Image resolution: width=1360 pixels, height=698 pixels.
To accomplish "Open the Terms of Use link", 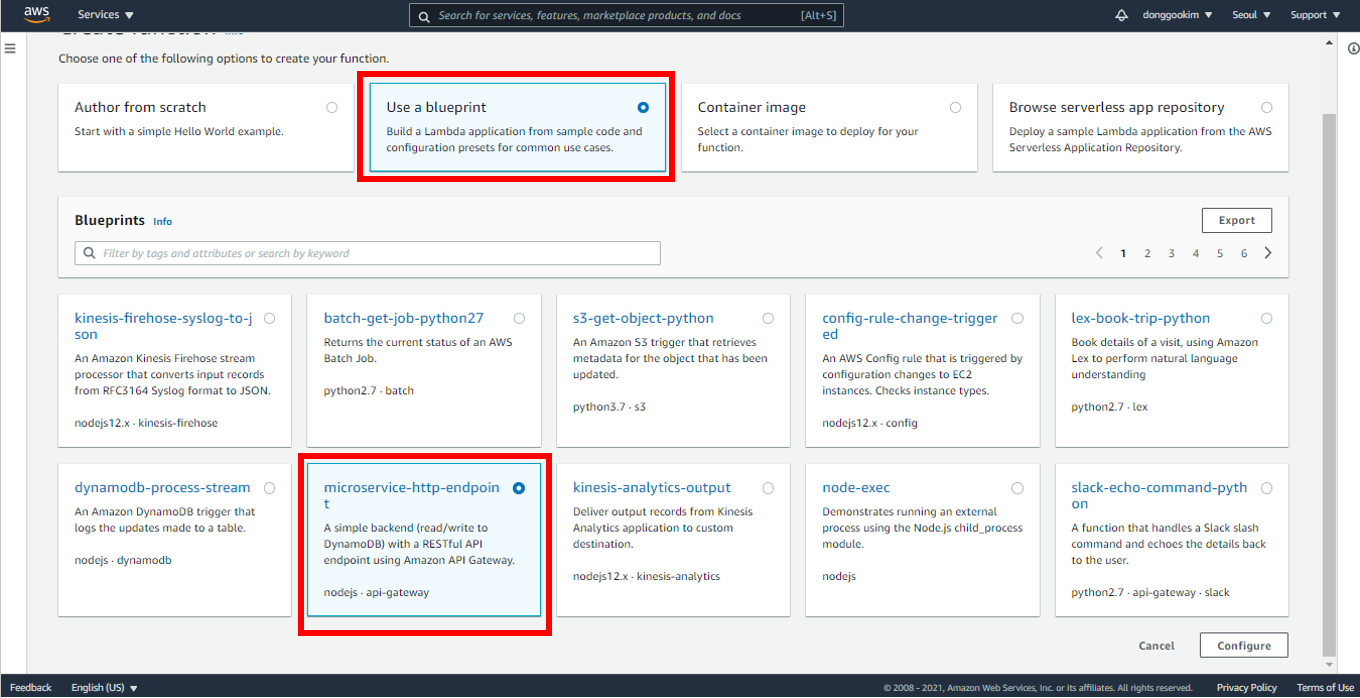I will click(1325, 688).
